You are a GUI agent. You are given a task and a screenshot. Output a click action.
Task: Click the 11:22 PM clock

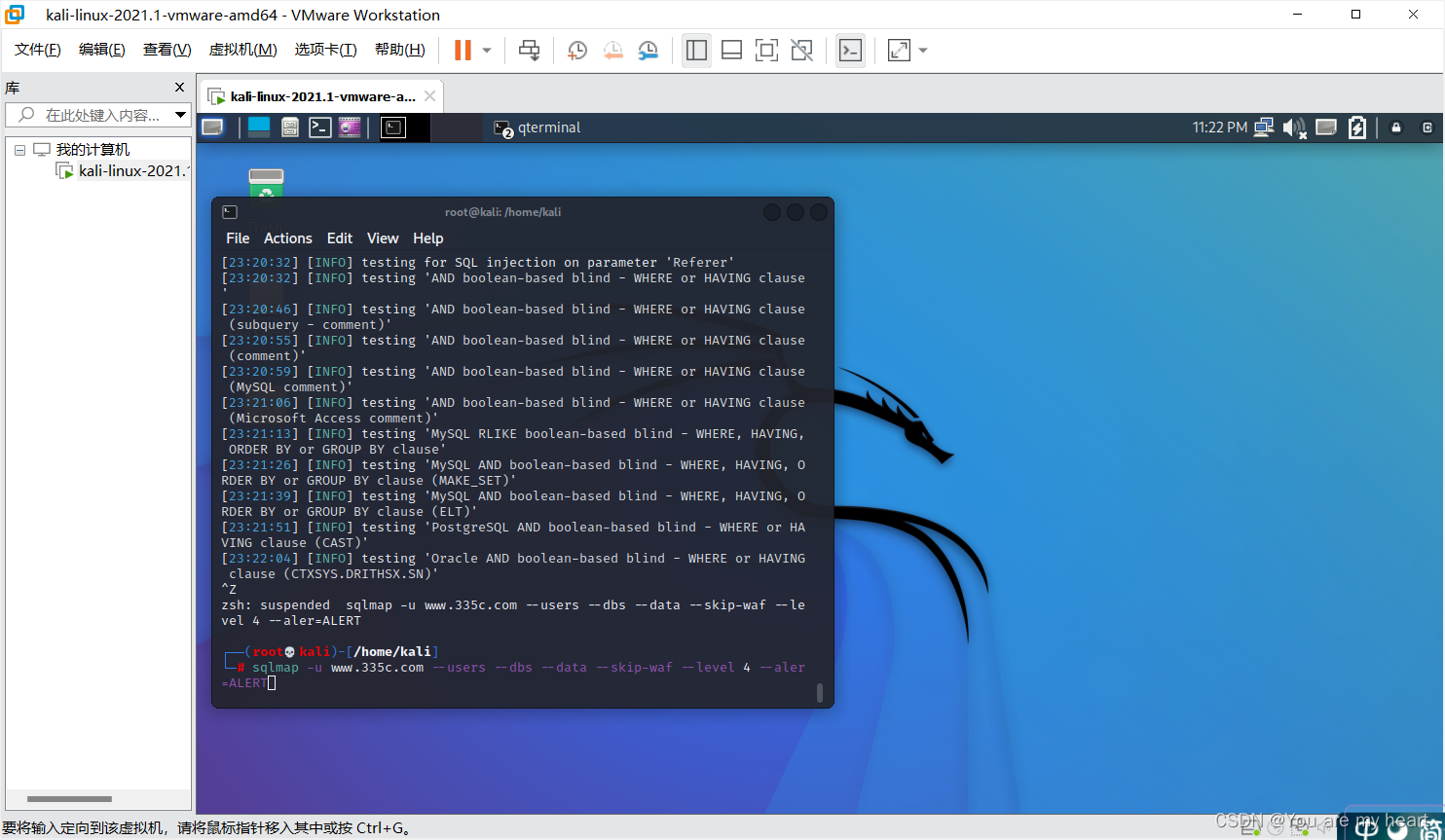point(1220,128)
